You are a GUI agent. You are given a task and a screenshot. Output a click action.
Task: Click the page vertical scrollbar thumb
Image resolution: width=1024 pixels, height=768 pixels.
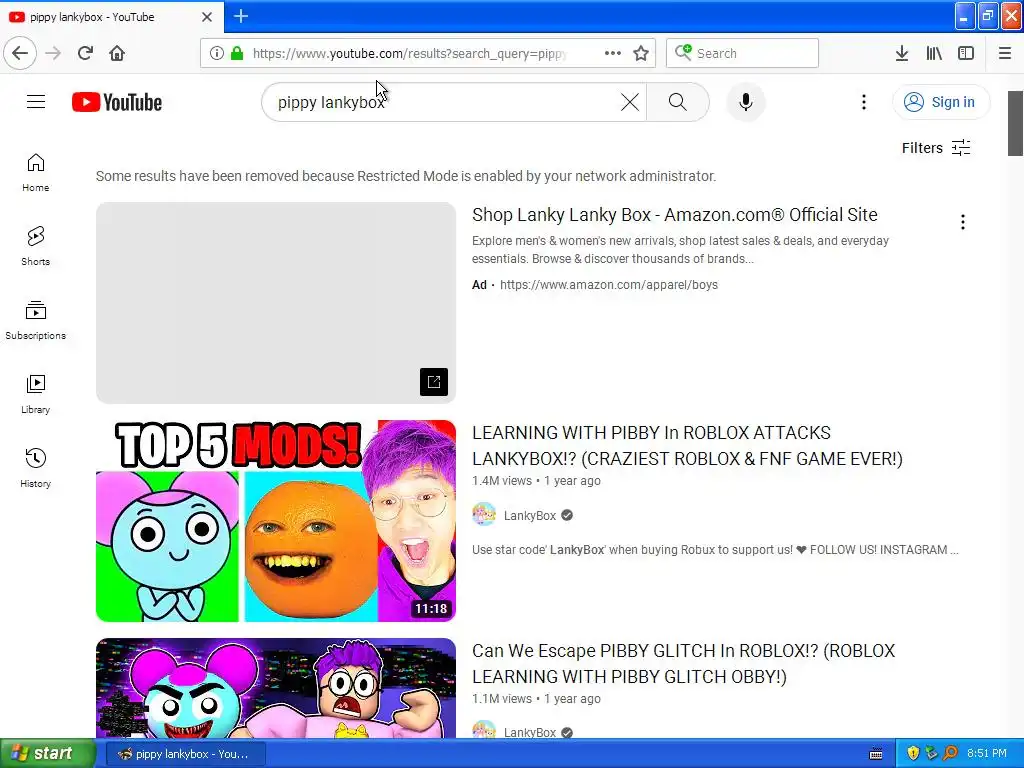[1015, 123]
